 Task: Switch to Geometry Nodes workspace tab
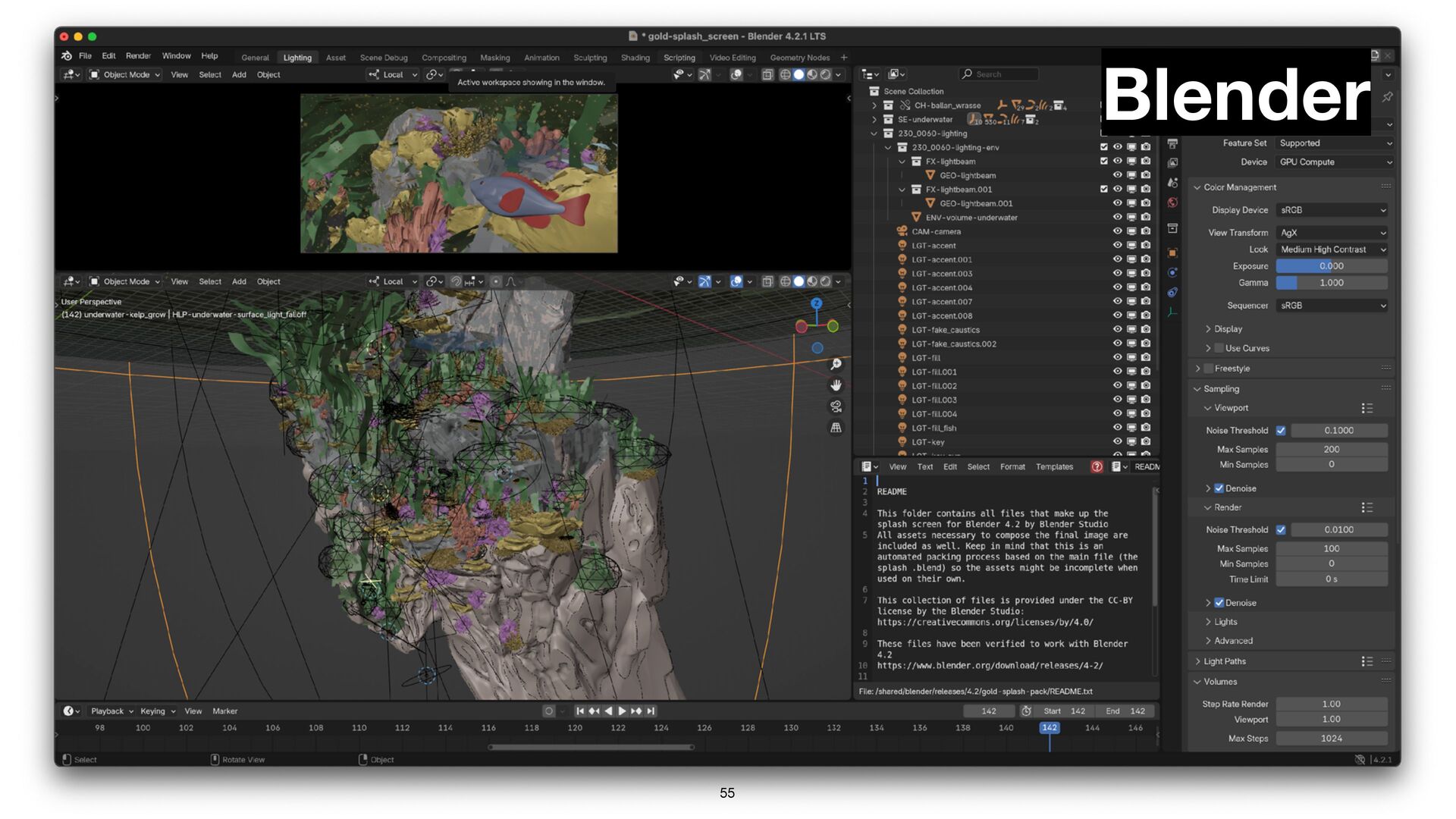pyautogui.click(x=800, y=58)
